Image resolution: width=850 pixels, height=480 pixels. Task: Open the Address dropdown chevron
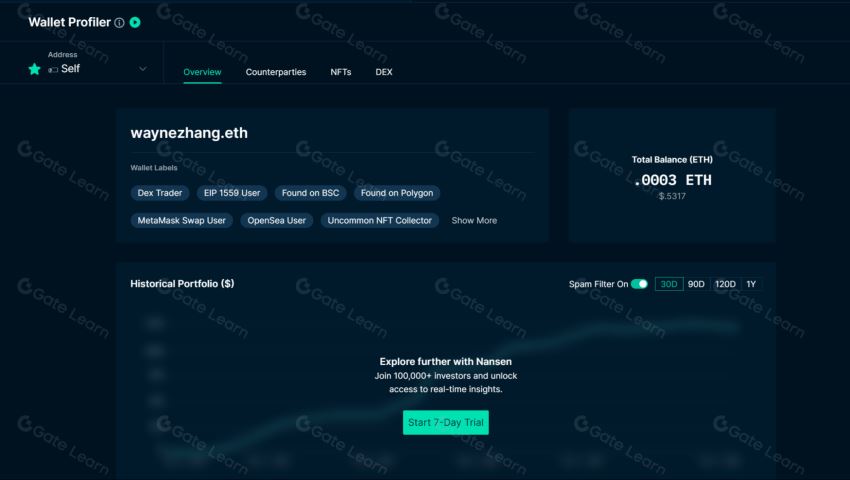point(143,69)
